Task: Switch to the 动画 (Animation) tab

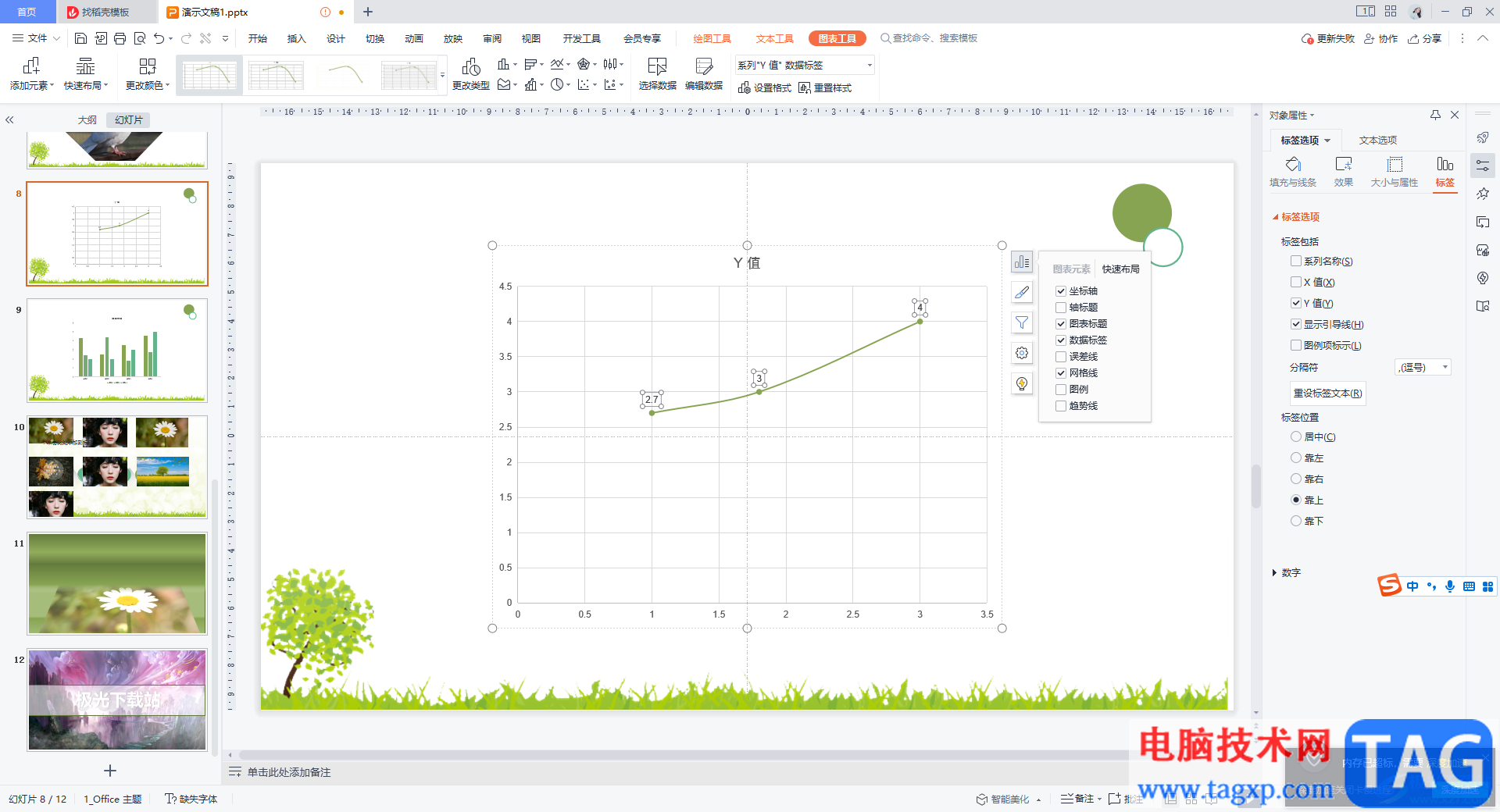Action: (x=414, y=38)
